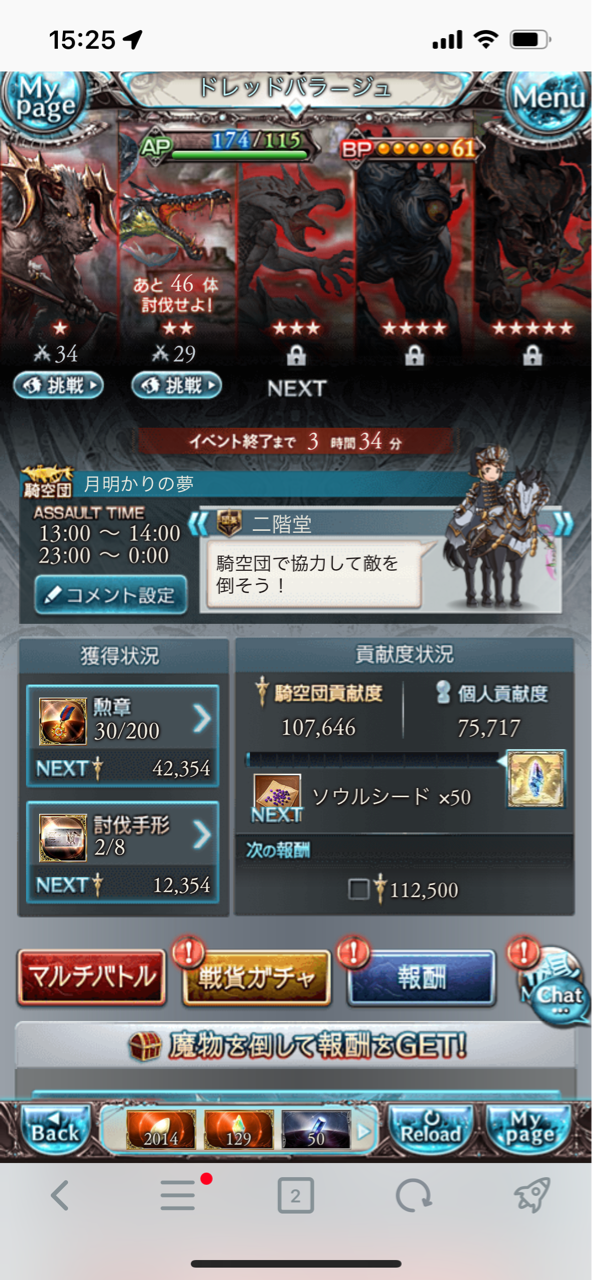Open the 報酬 rewards tab

(421, 977)
